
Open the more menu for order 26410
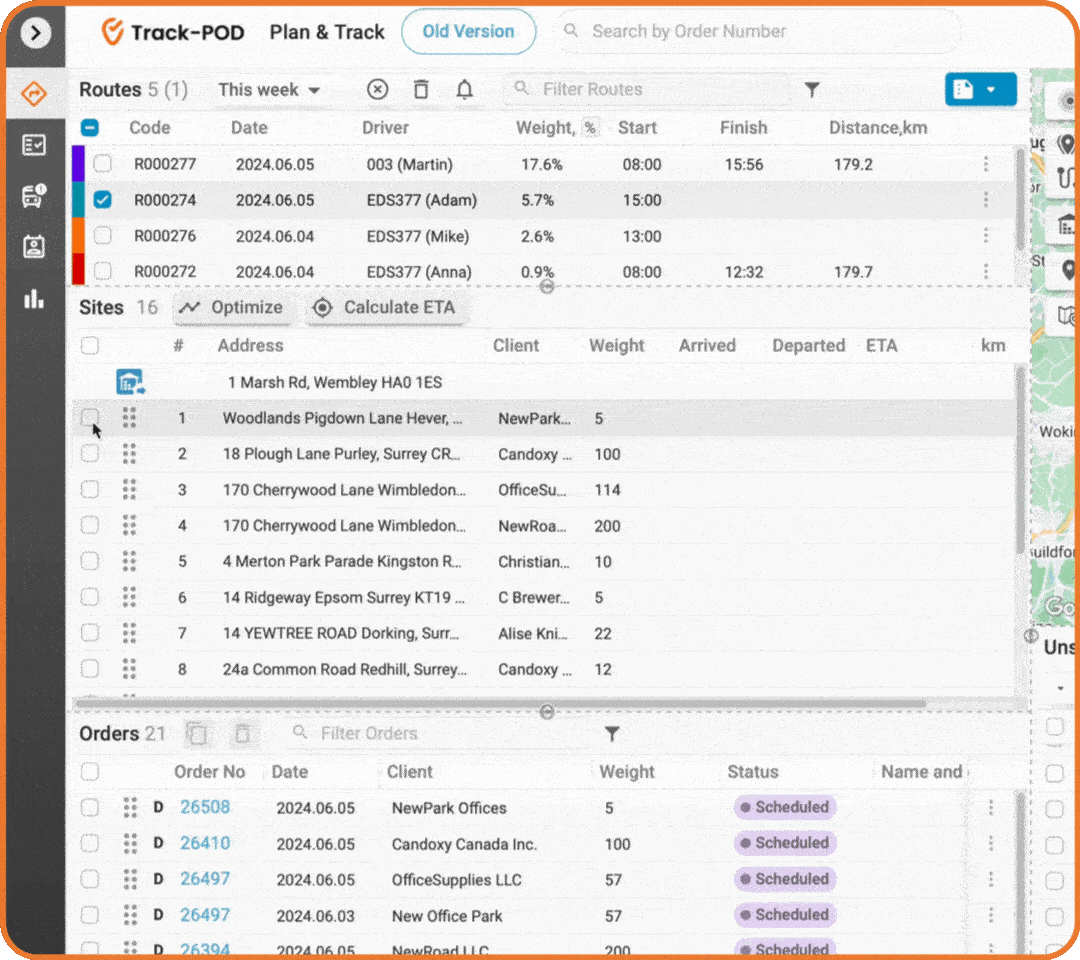[x=990, y=843]
